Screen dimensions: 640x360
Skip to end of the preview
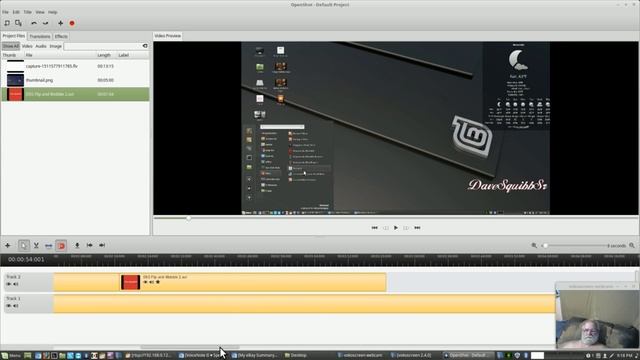tap(417, 228)
